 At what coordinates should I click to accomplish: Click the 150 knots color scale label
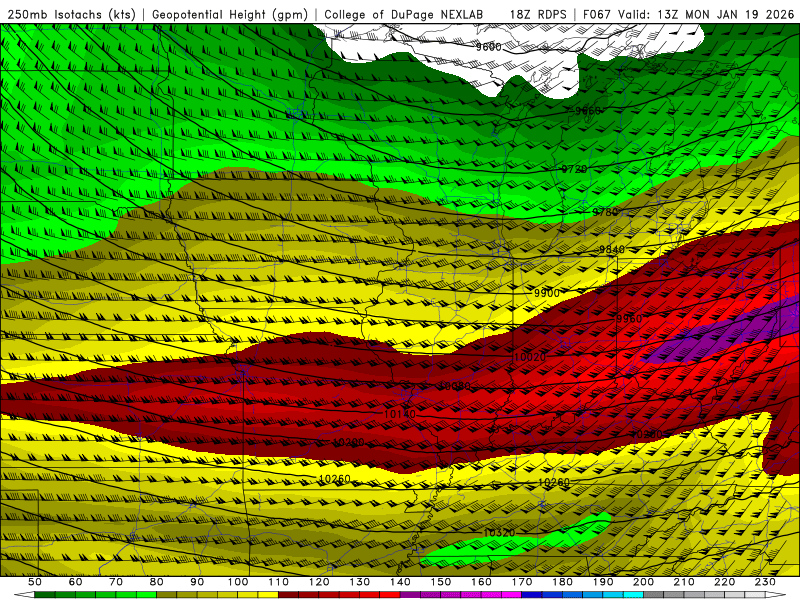coord(440,582)
